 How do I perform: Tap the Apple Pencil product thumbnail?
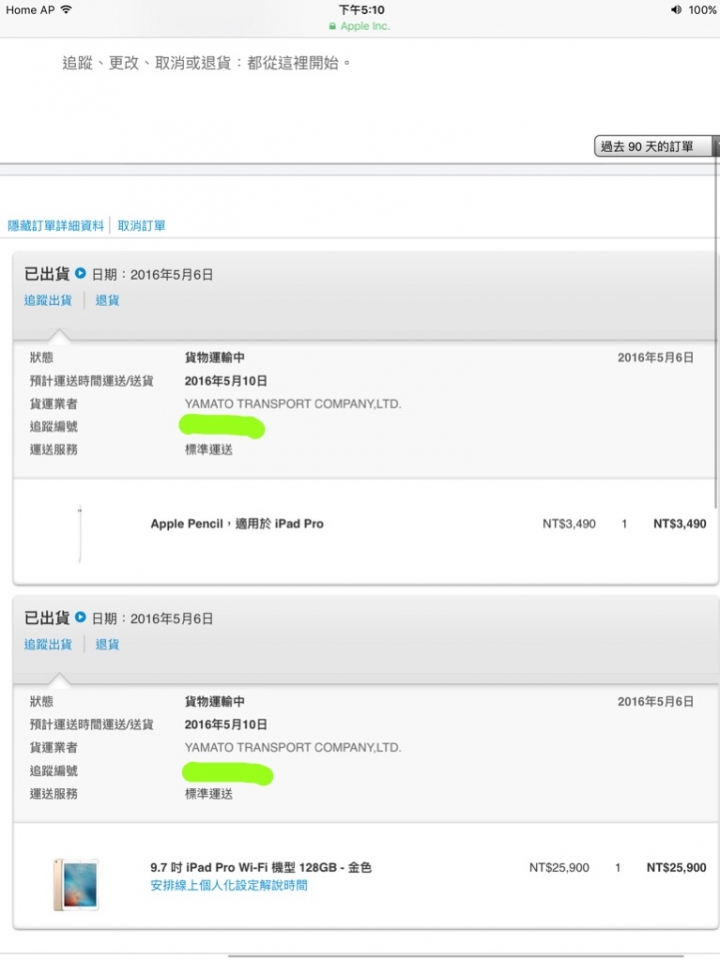pyautogui.click(x=80, y=533)
